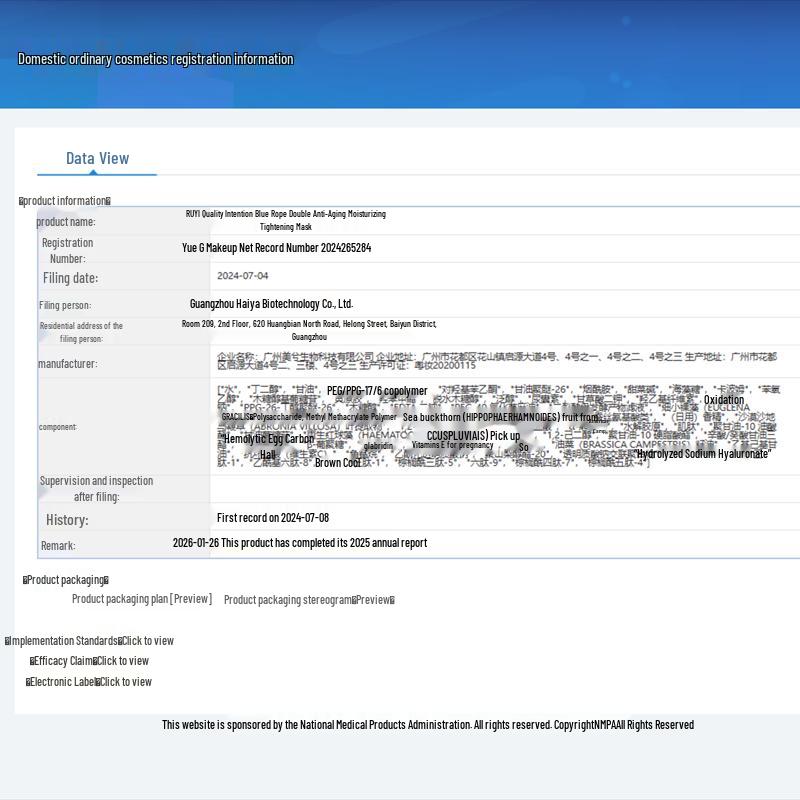The image size is (800, 800).
Task: Click the 'Supervision and inspection after filing' label
Action: pyautogui.click(x=96, y=489)
